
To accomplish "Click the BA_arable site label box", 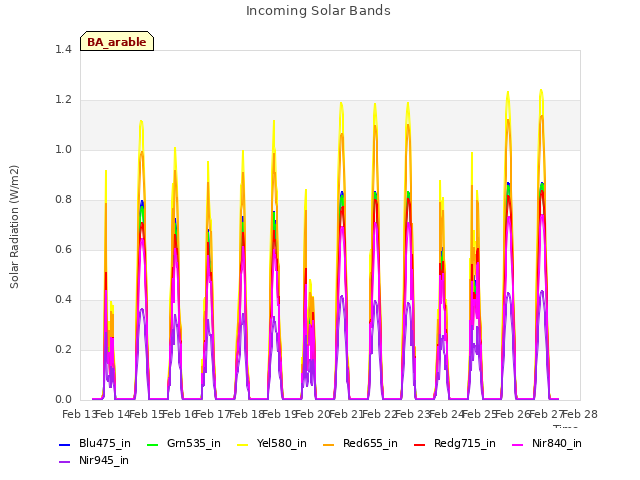I will point(117,41).
